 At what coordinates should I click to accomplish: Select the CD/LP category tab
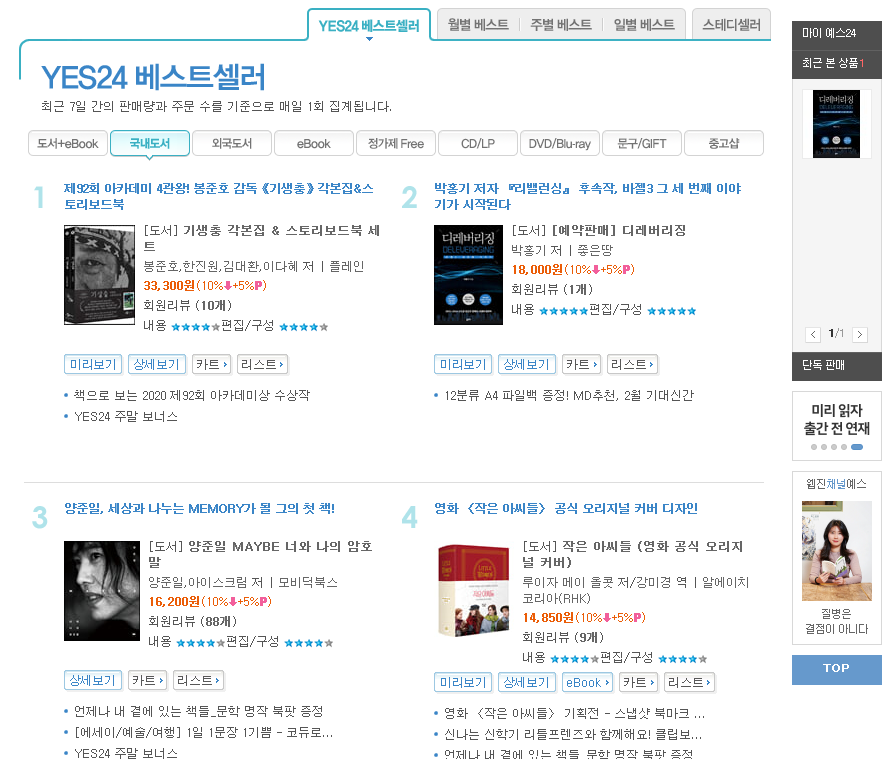(477, 143)
